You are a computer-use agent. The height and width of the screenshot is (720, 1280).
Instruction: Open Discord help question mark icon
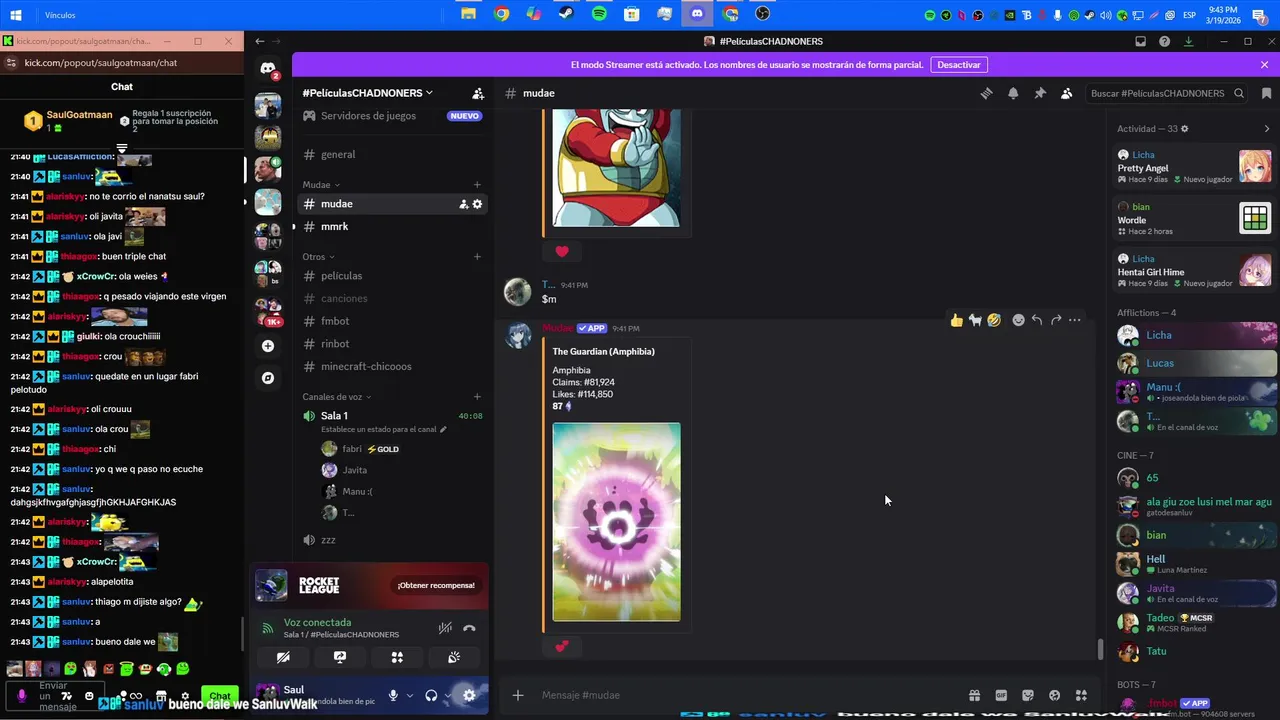pyautogui.click(x=1164, y=41)
